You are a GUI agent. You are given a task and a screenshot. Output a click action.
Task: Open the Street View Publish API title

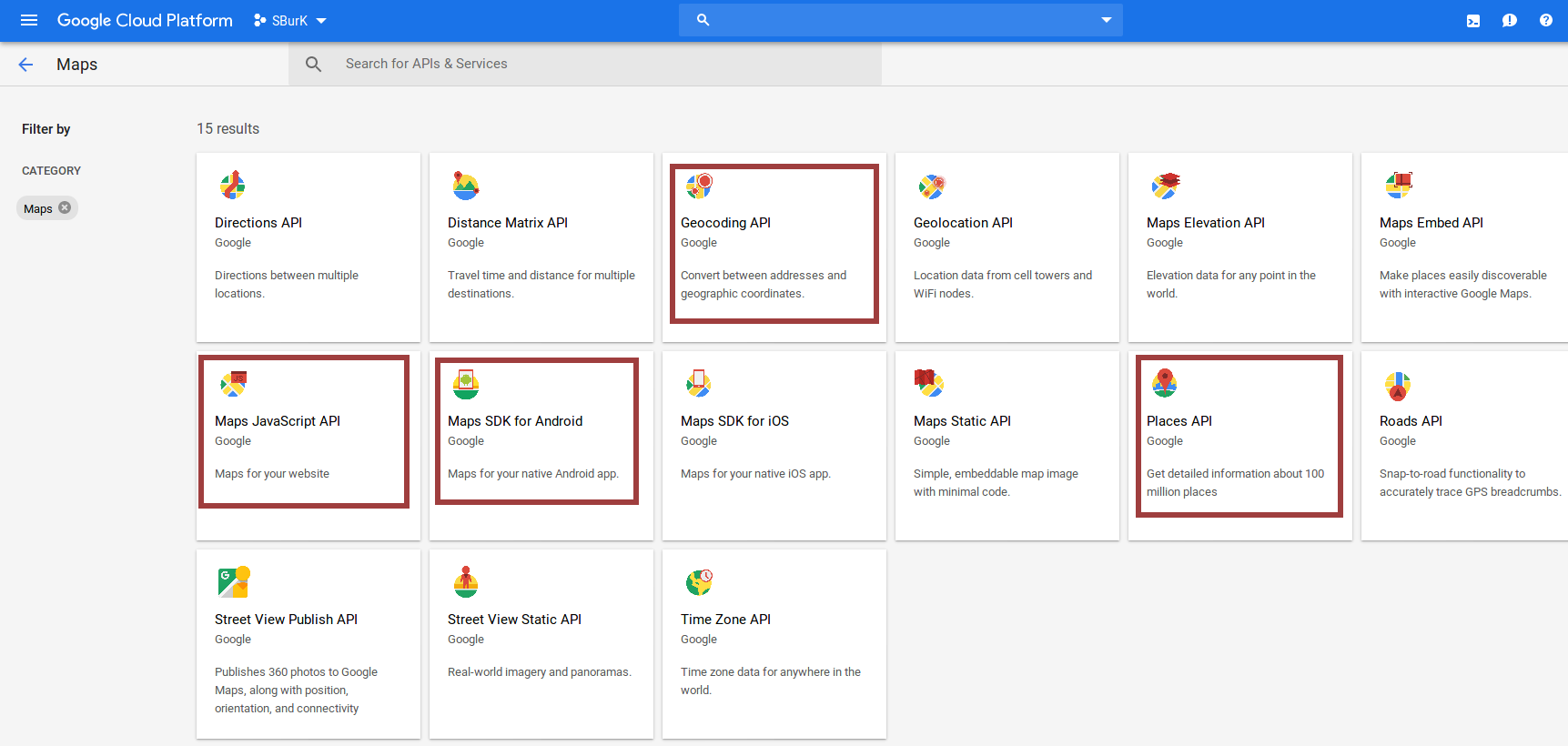coord(286,620)
